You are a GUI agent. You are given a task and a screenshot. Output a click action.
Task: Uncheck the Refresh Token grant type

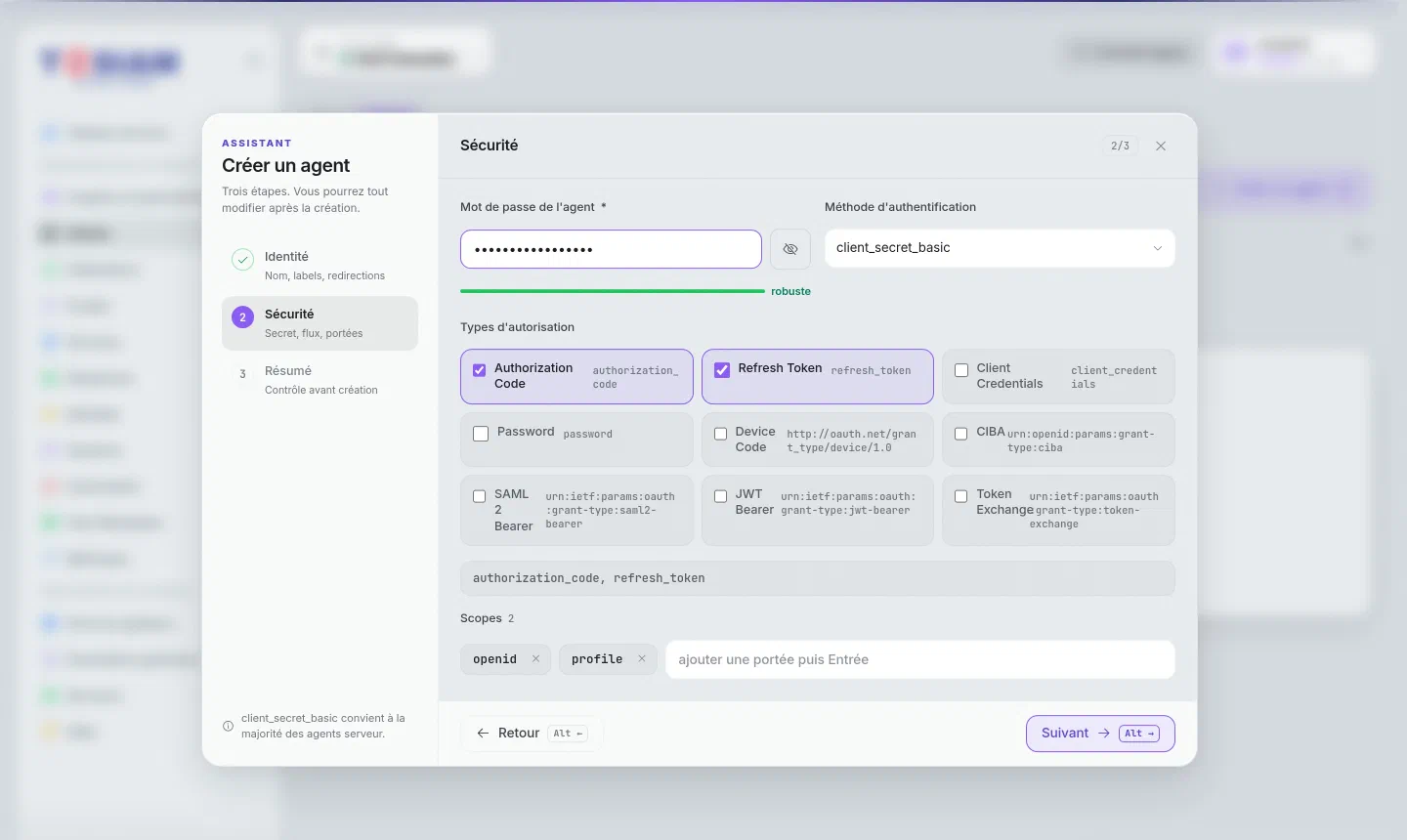tap(722, 370)
